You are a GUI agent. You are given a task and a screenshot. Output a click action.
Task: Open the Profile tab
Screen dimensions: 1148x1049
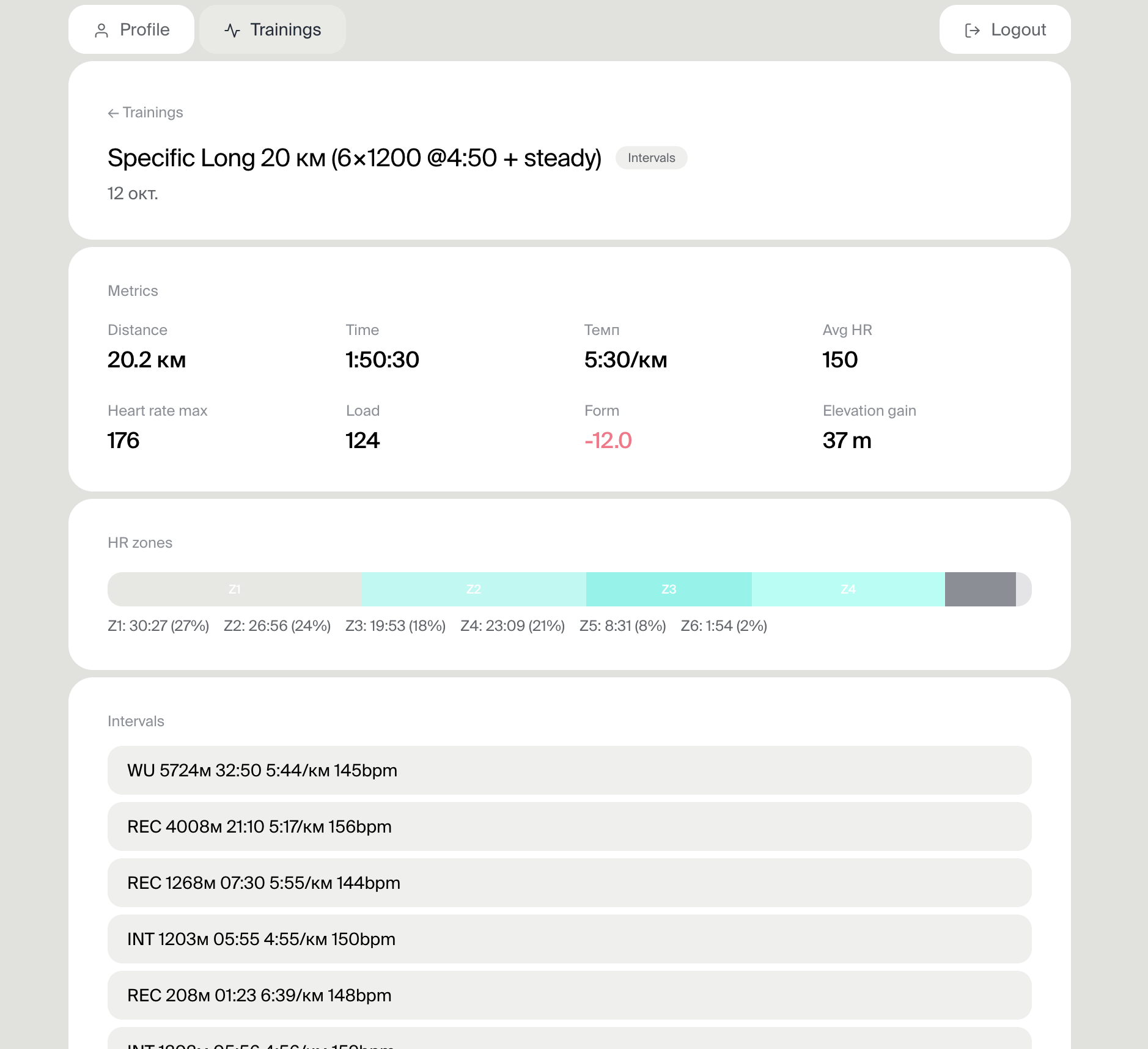point(131,29)
